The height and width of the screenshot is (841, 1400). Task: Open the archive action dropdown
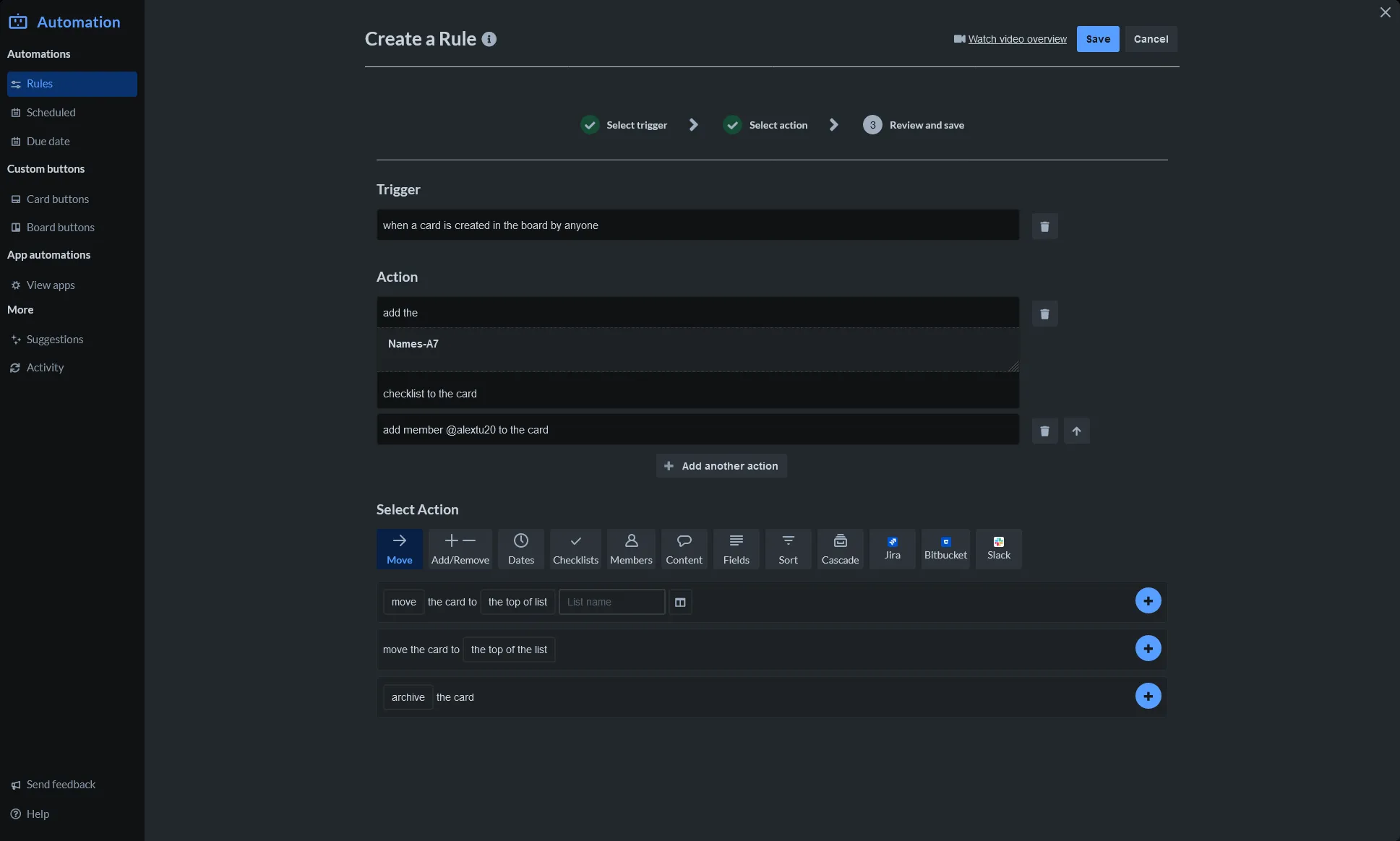click(x=408, y=696)
